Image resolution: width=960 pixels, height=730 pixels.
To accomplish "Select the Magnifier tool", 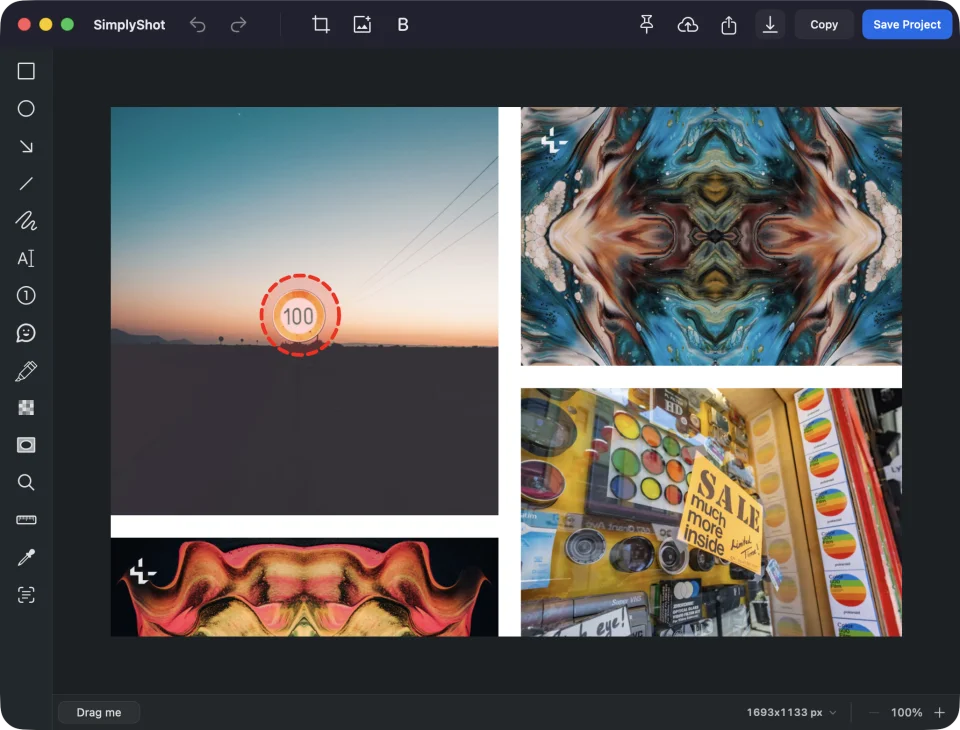I will click(26, 483).
